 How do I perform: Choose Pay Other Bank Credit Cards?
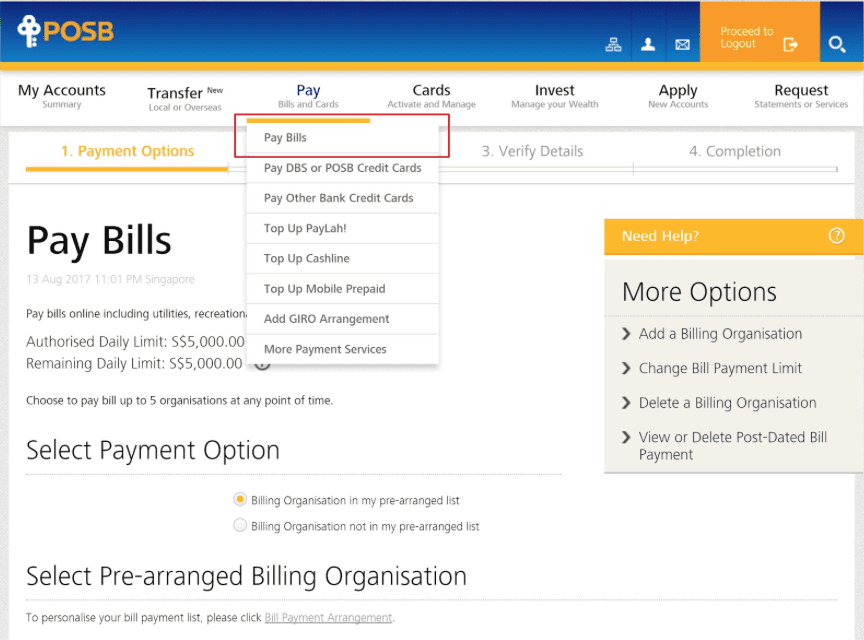click(342, 198)
